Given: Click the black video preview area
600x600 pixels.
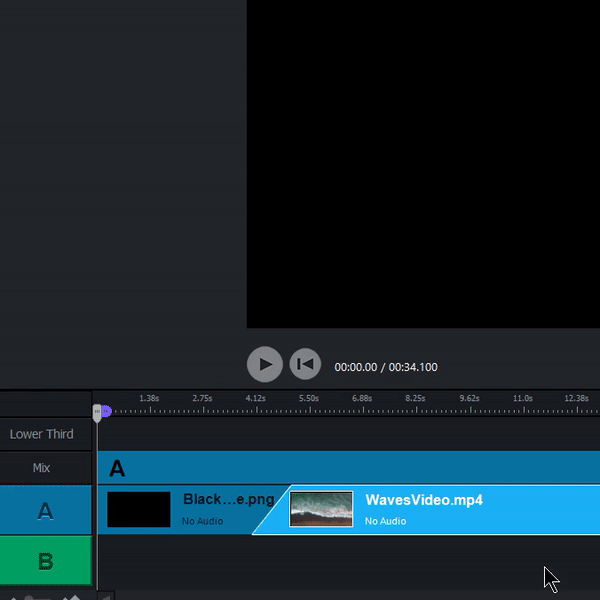Looking at the screenshot, I should pos(423,164).
